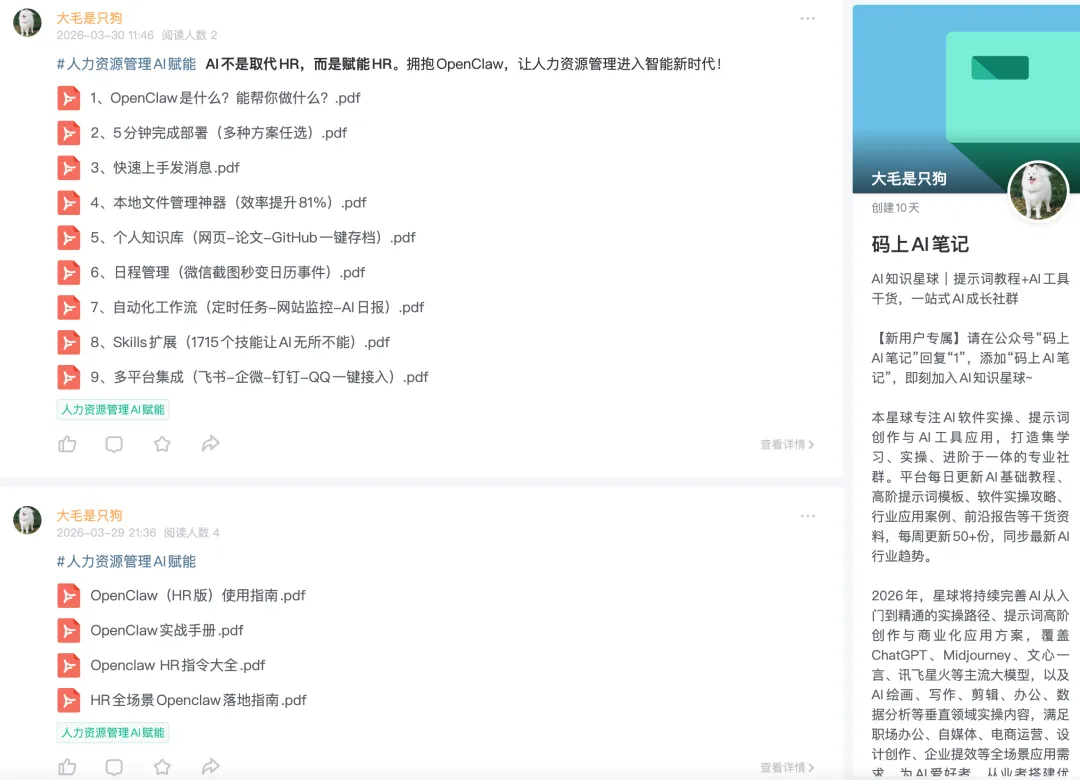
Task: Open more options menu on the 2026-03-30 post
Action: click(808, 19)
